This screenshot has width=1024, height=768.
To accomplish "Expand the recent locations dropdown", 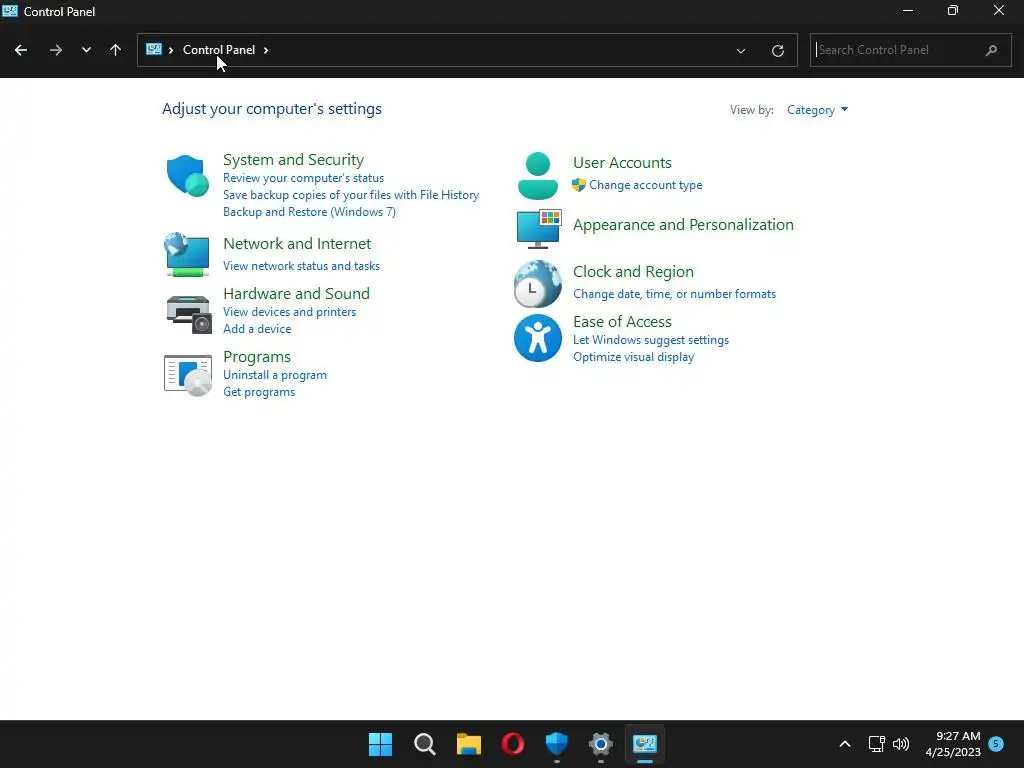I will tap(86, 50).
